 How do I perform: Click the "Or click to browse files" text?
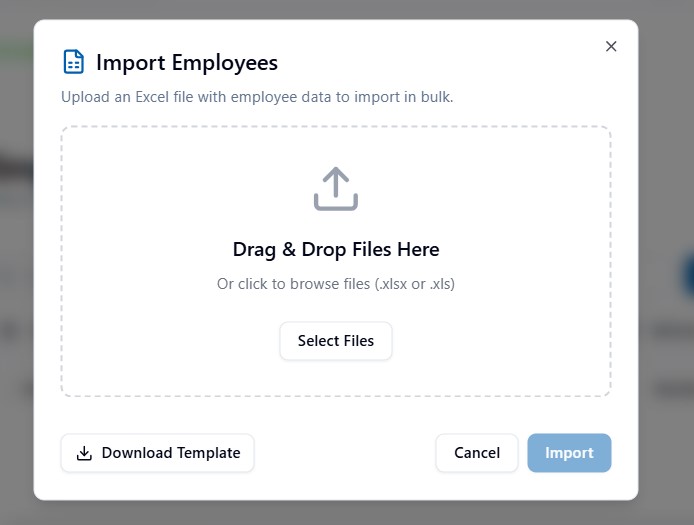(x=294, y=284)
